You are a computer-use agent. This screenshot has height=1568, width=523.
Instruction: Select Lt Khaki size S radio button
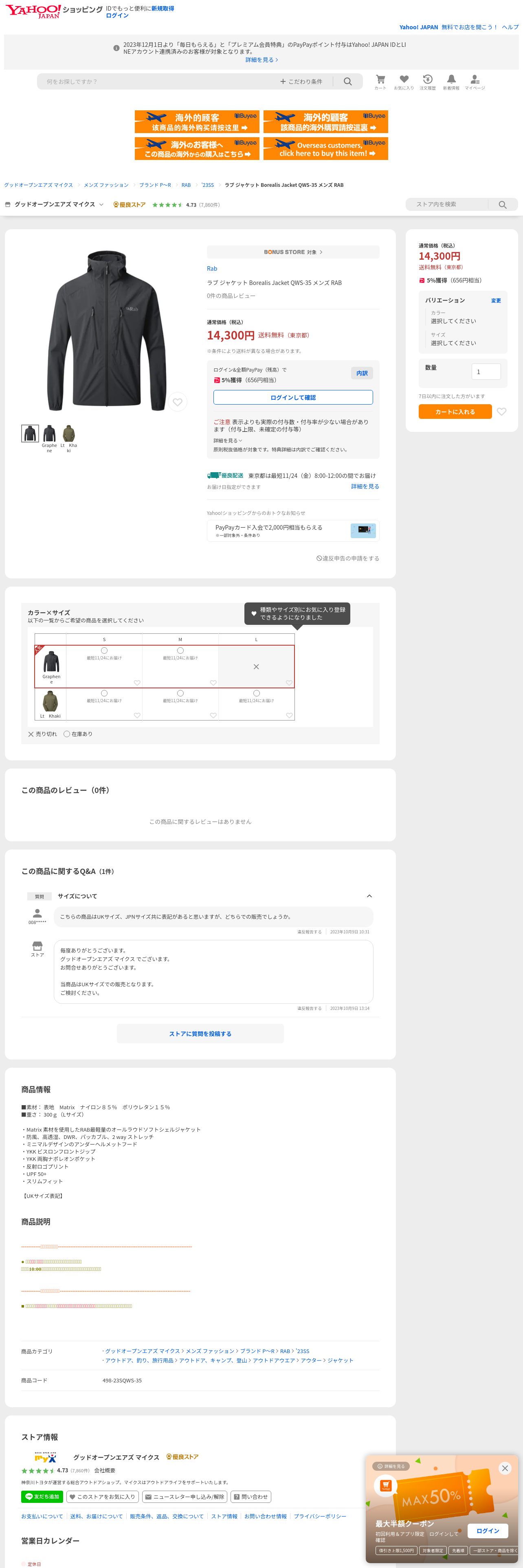click(x=104, y=693)
